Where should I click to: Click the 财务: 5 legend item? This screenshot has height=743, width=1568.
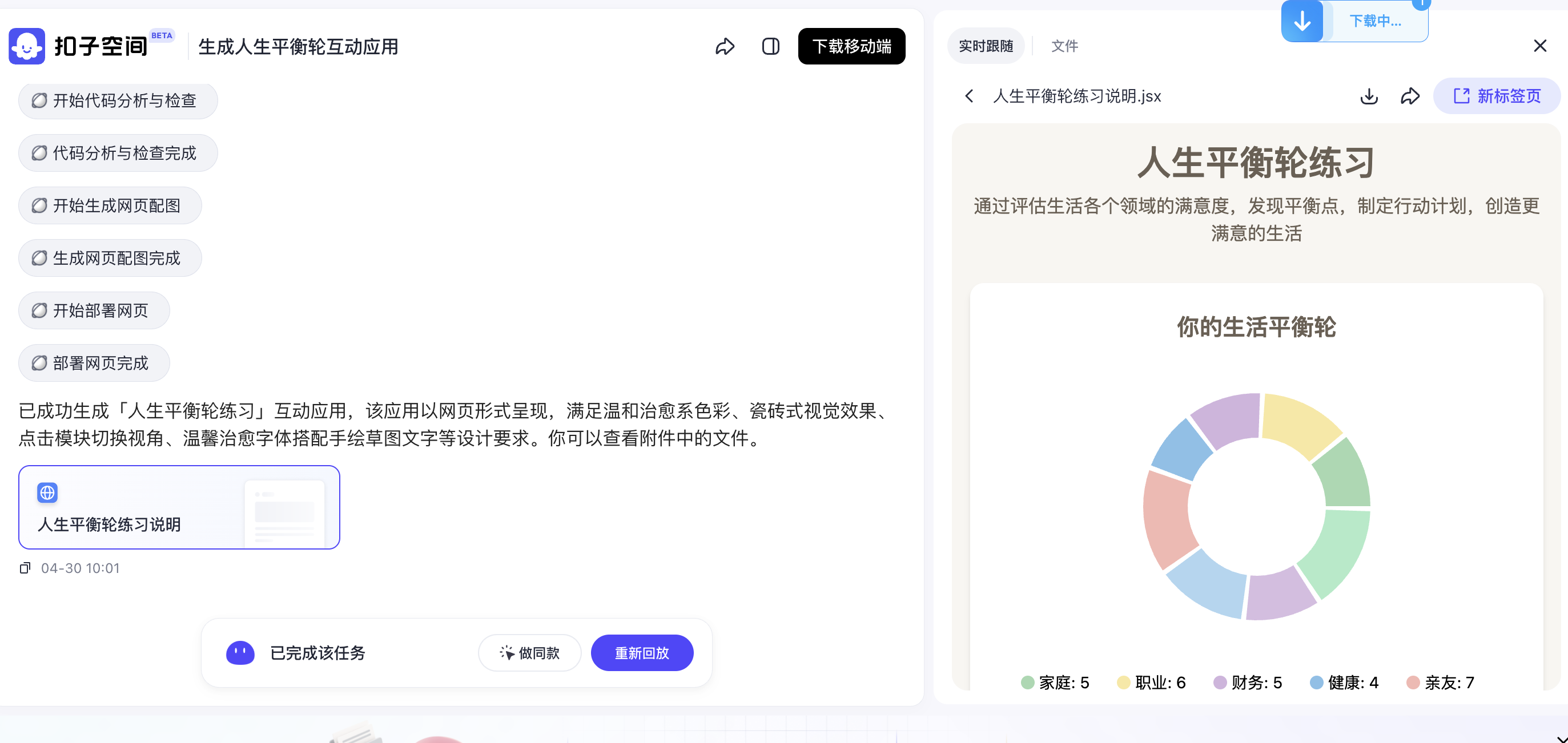tap(1248, 683)
